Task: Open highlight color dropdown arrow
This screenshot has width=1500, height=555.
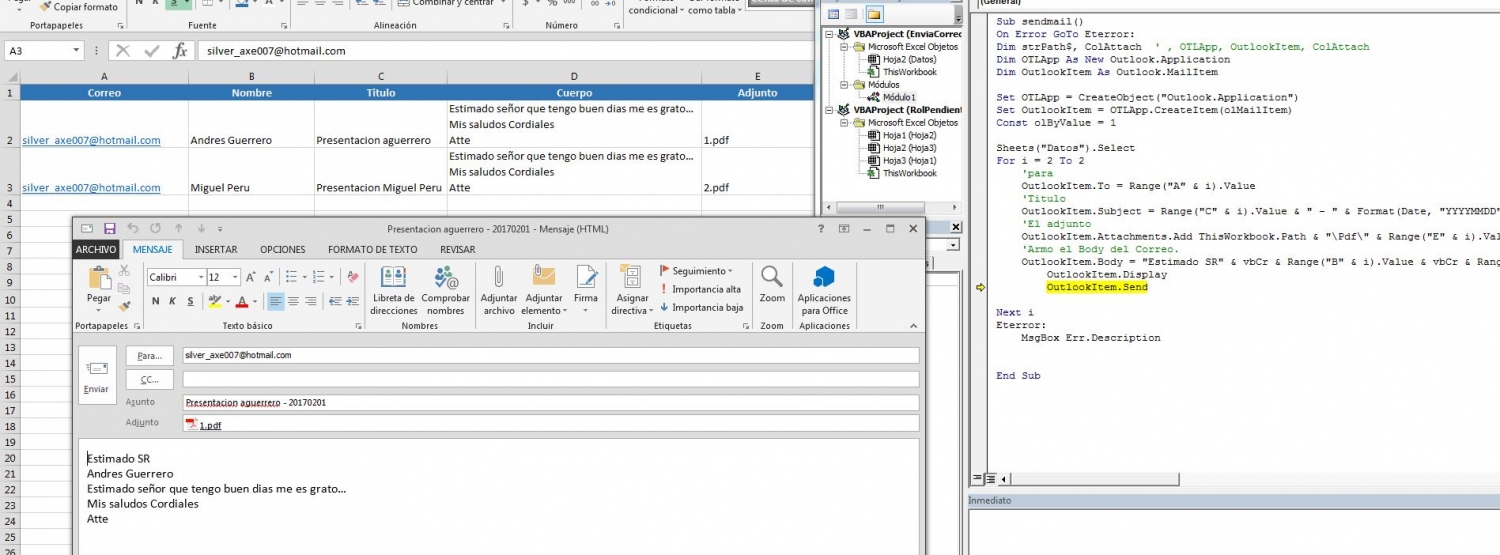Action: click(227, 301)
